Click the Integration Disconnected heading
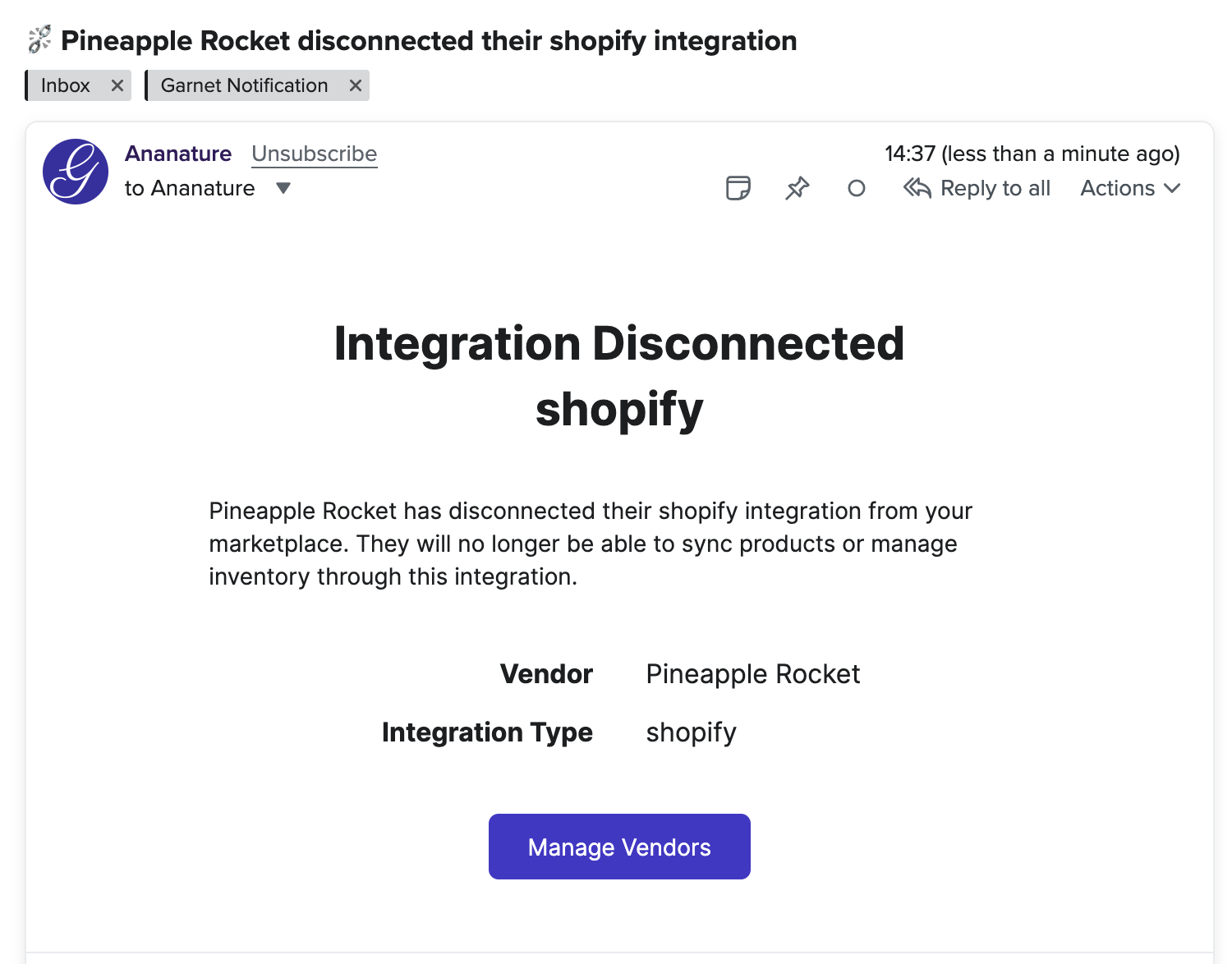This screenshot has width=1232, height=964. [618, 344]
